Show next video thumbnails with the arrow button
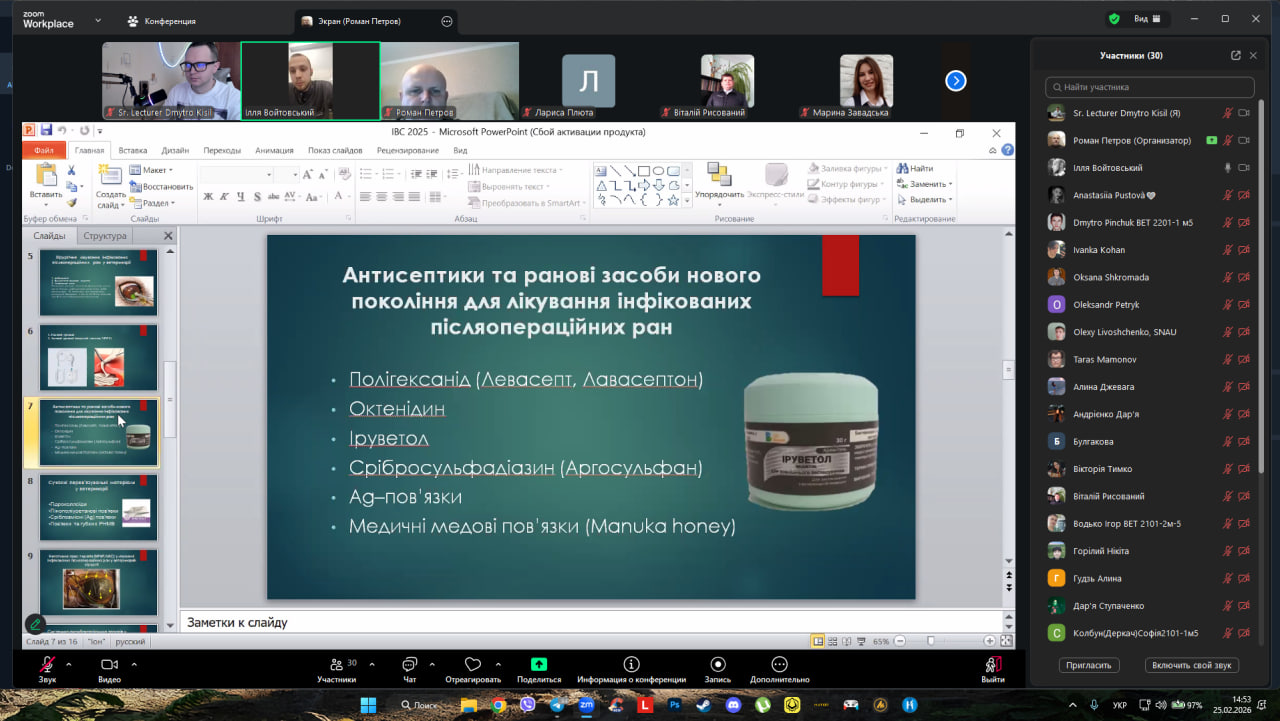The image size is (1280, 721). [x=956, y=81]
